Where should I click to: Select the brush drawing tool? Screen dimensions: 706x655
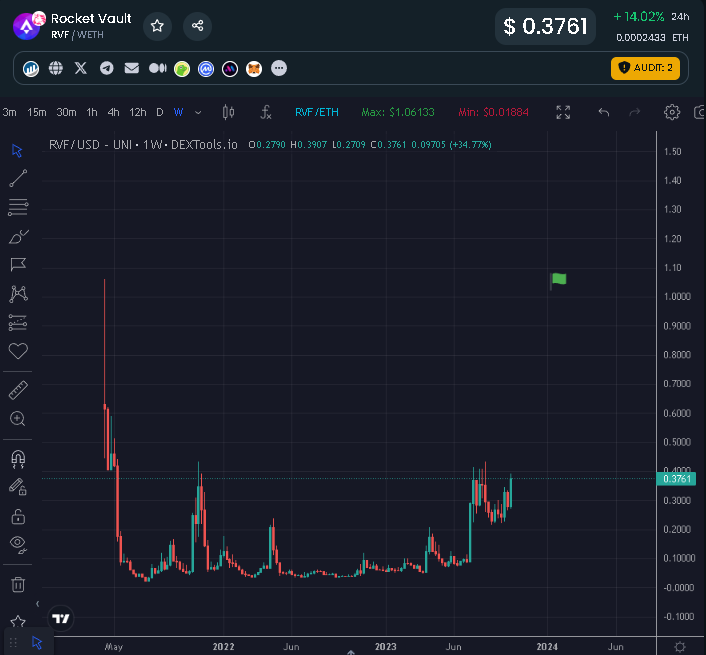pyautogui.click(x=18, y=236)
